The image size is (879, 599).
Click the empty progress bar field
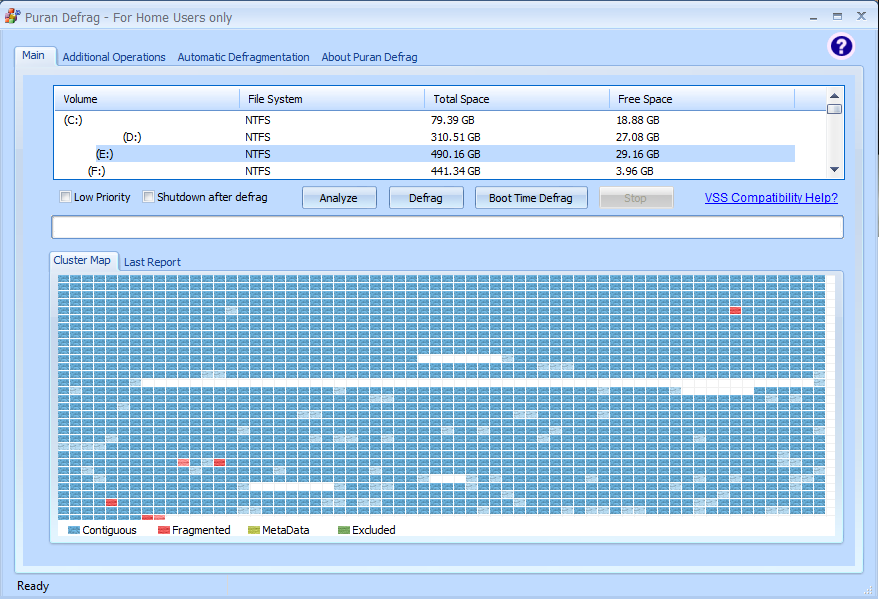(x=447, y=227)
